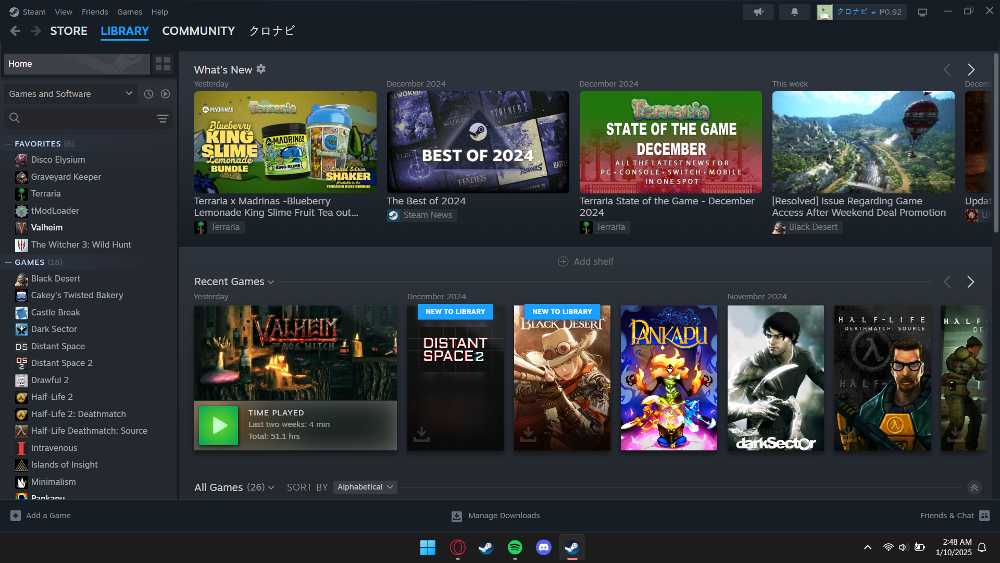Open Spotify from the taskbar
Viewport: 1000px width, 563px height.
pyautogui.click(x=515, y=547)
